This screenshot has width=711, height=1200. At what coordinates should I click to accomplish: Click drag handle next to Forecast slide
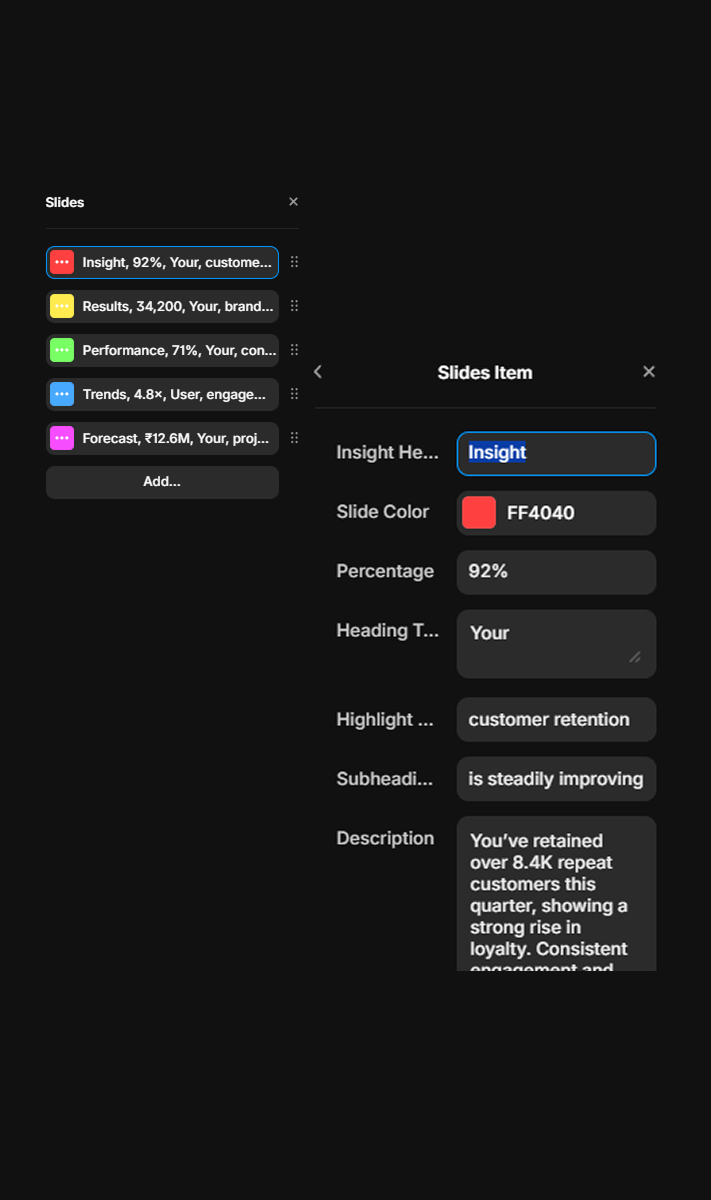[294, 438]
